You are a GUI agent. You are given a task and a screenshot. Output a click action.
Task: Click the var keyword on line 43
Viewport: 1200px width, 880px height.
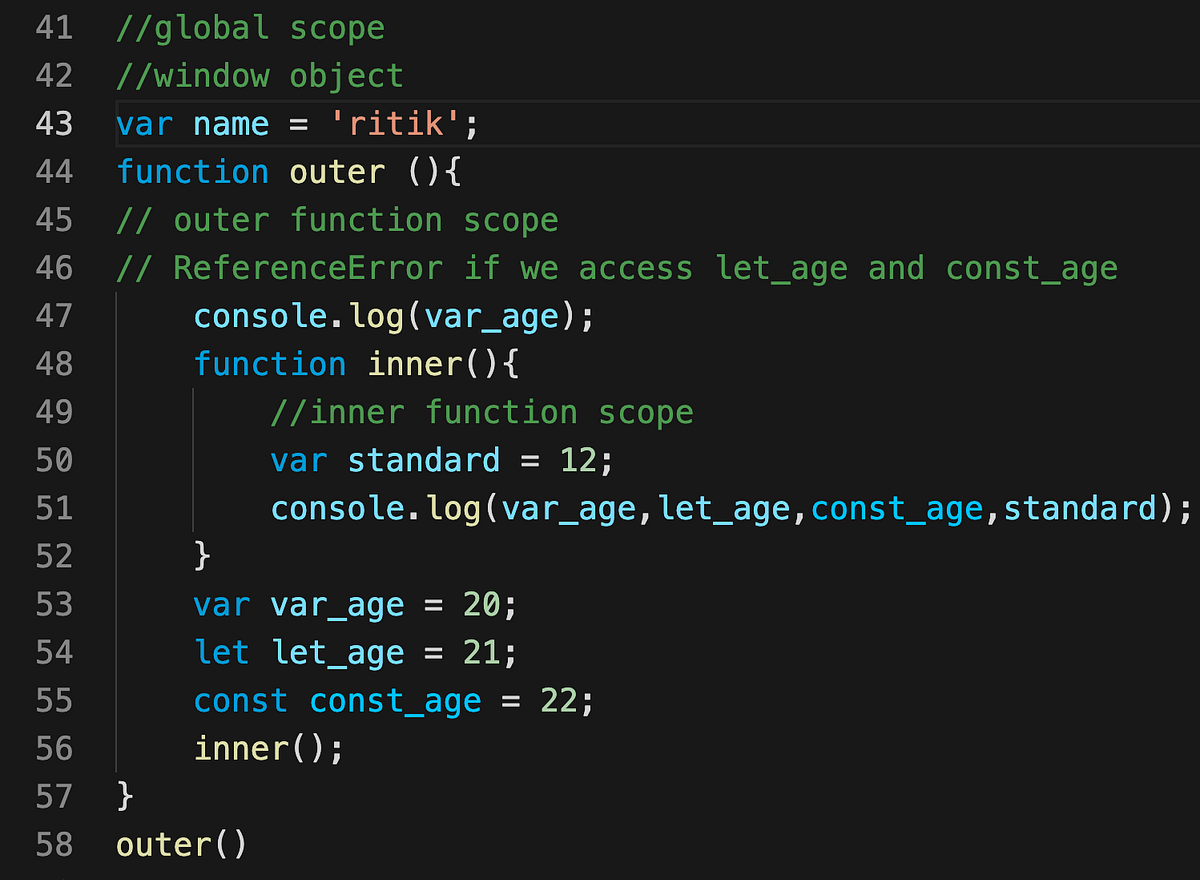point(142,124)
